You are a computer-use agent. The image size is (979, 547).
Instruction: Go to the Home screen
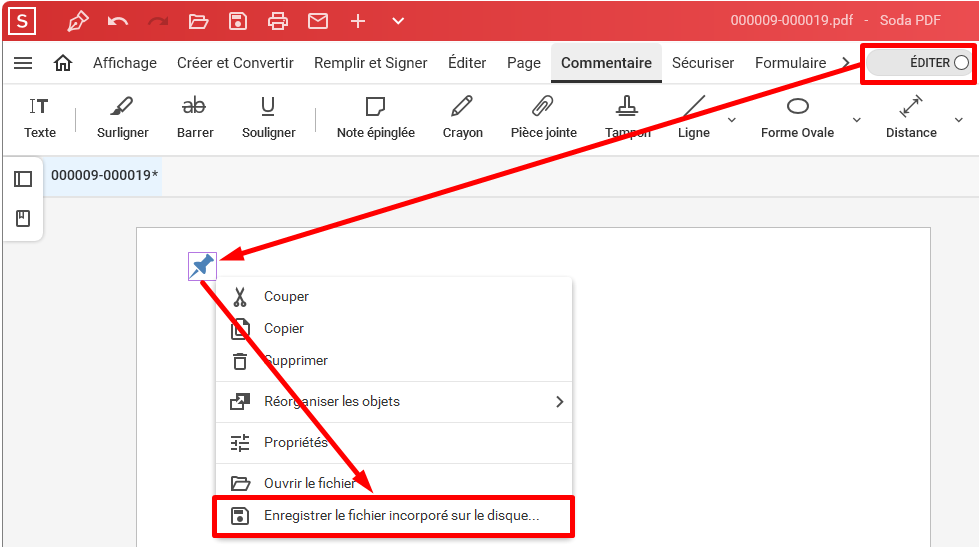point(63,63)
